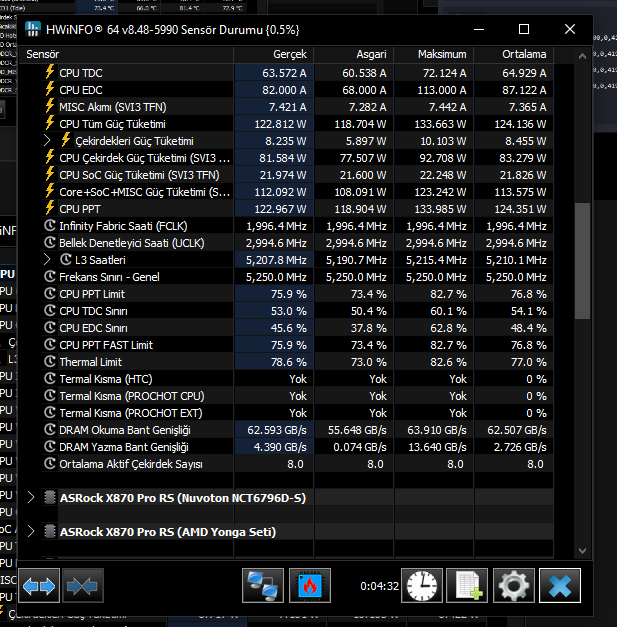Image resolution: width=617 pixels, height=627 pixels.
Task: Minimize the HWiNFO sensor window
Action: (479, 29)
